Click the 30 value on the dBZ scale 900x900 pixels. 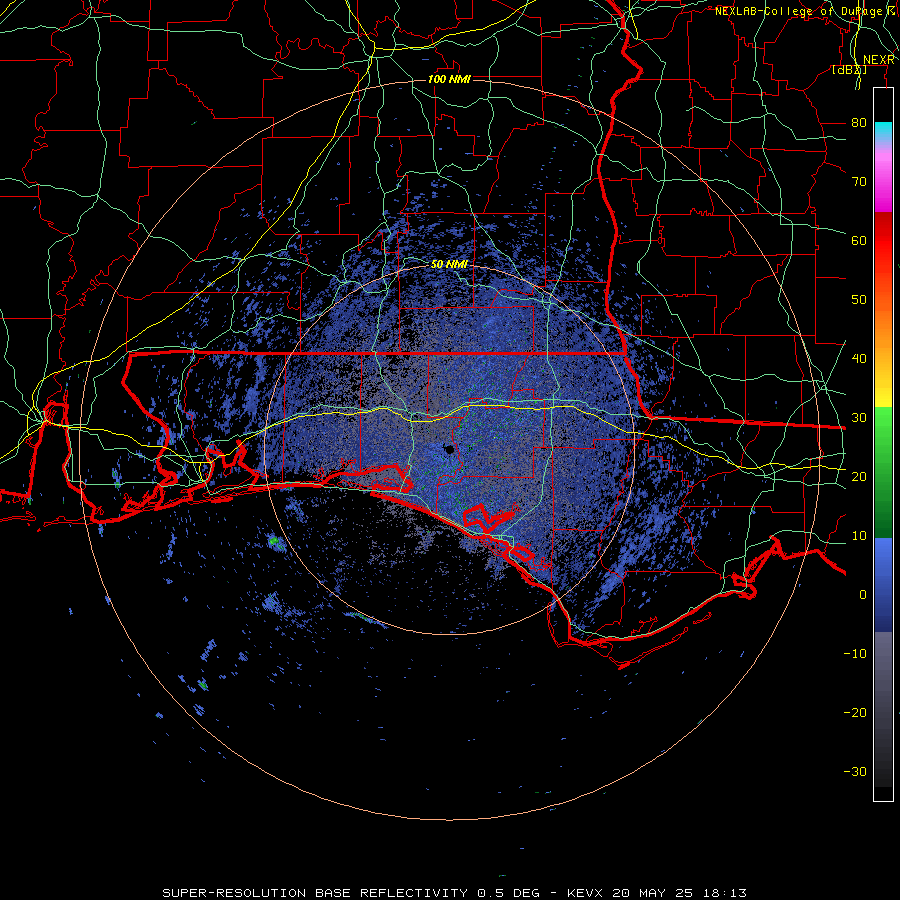tap(859, 418)
